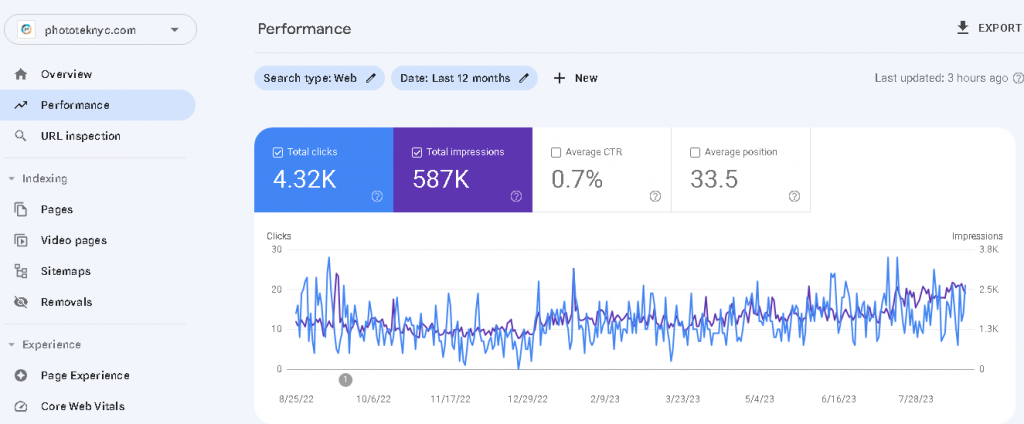1024x424 pixels.
Task: Click the annotation marker numbered 1 on chart
Action: click(345, 380)
